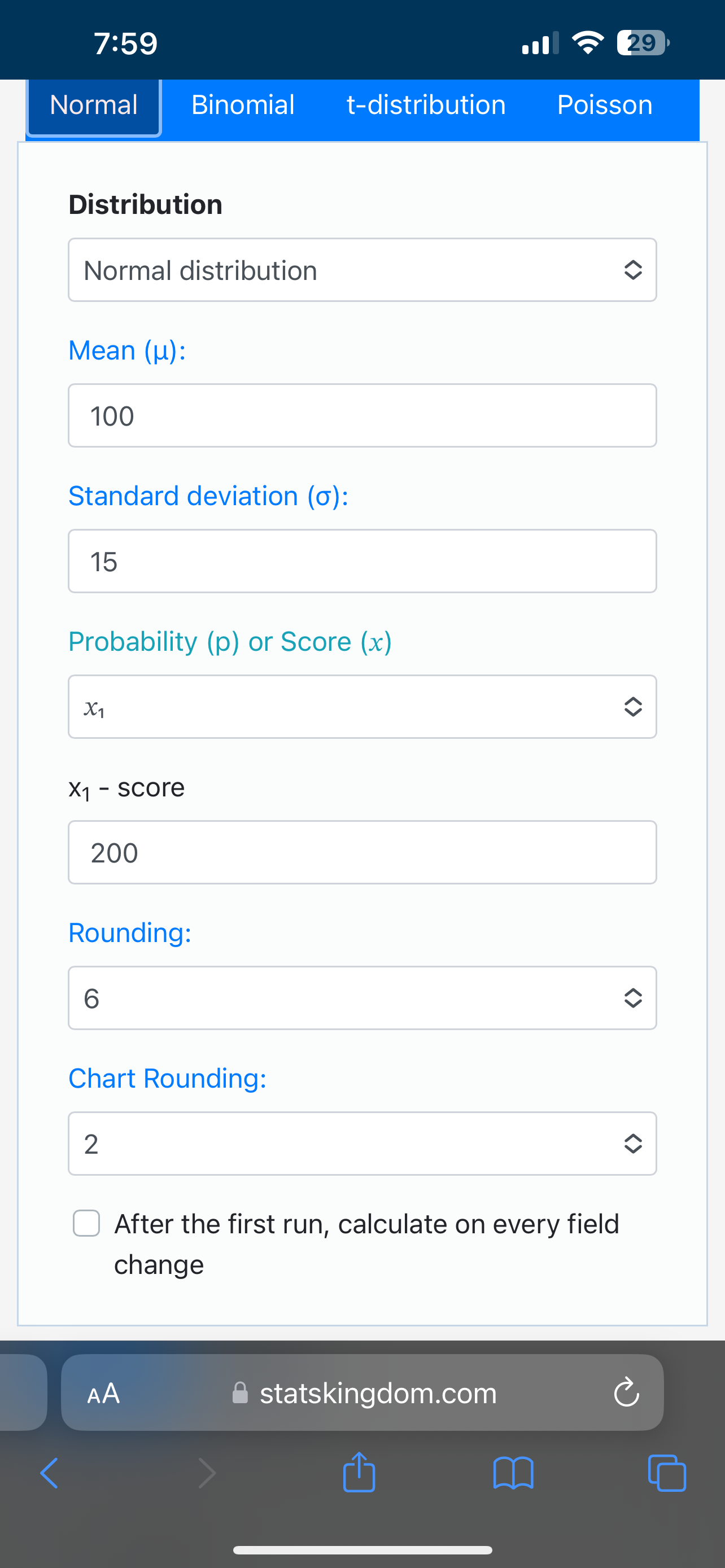The image size is (725, 1568).
Task: Tap the battery indicator in the status bar
Action: coord(643,42)
